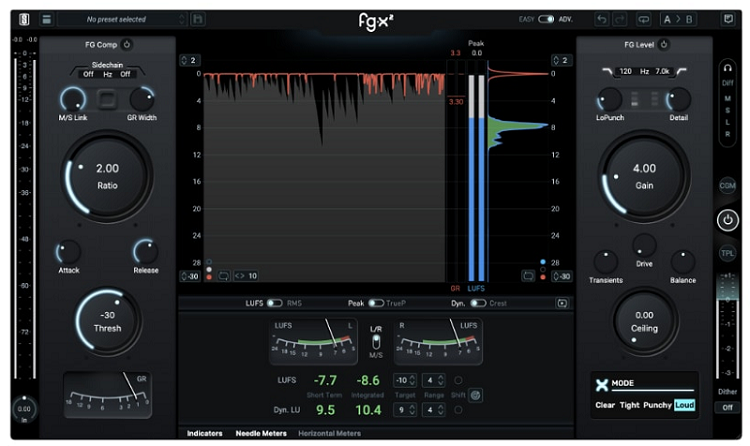
Task: Set the graph zoom value 10
Action: click(246, 276)
